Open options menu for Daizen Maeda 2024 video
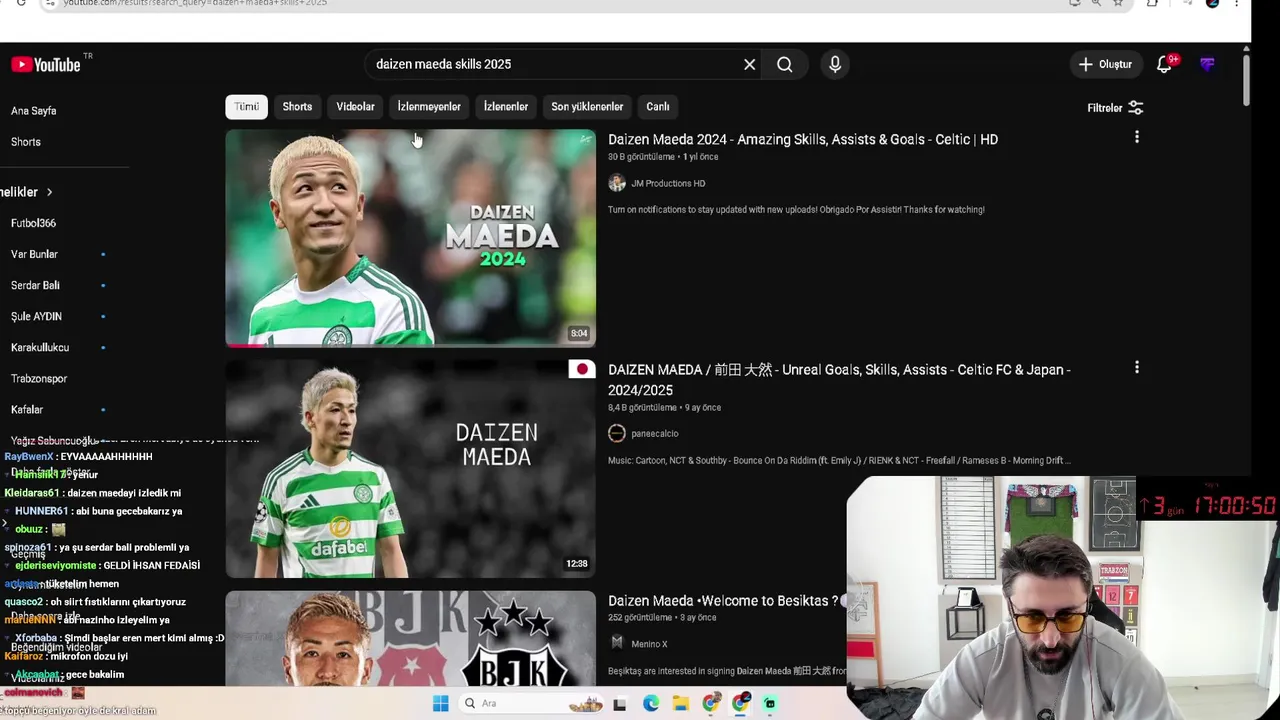This screenshot has width=1280, height=720. 1136,137
